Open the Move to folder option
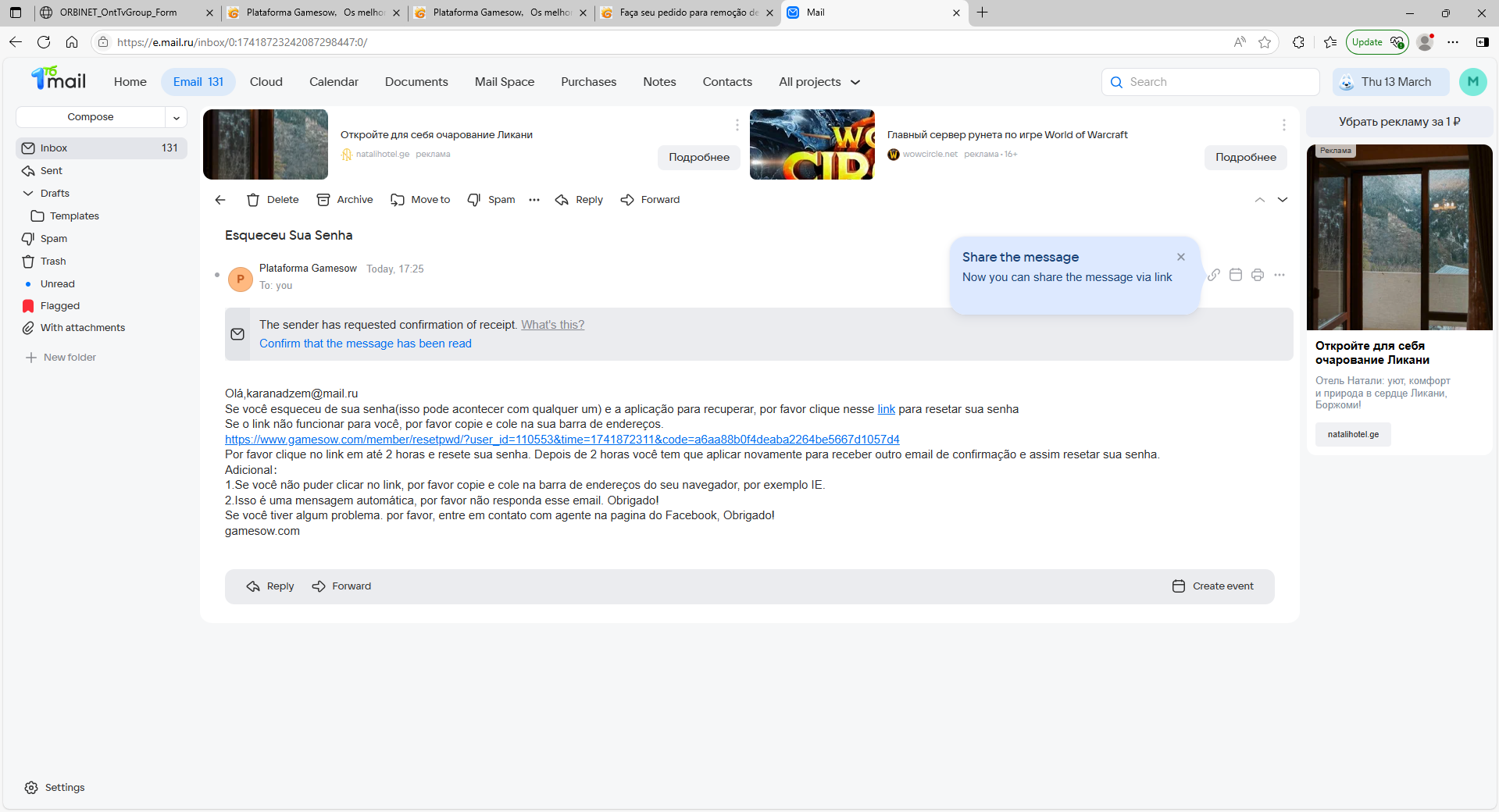The width and height of the screenshot is (1499, 812). point(420,200)
